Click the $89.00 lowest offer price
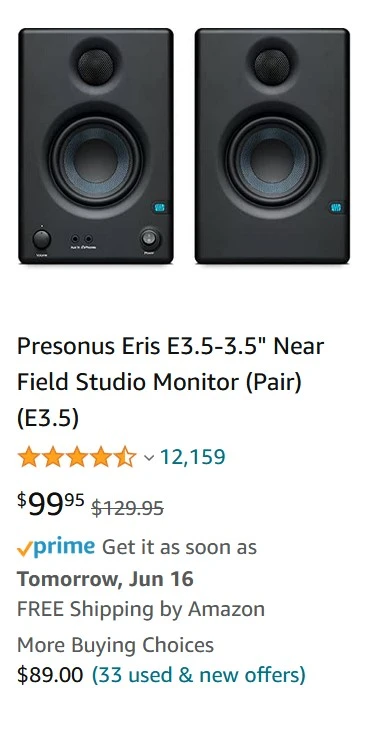The width and height of the screenshot is (369, 730). (50, 675)
